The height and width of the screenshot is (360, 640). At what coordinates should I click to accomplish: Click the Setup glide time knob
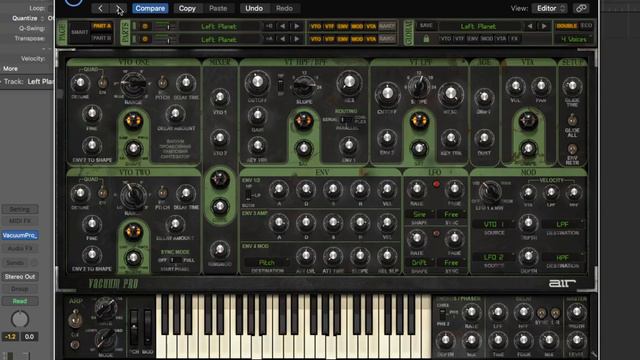[572, 86]
